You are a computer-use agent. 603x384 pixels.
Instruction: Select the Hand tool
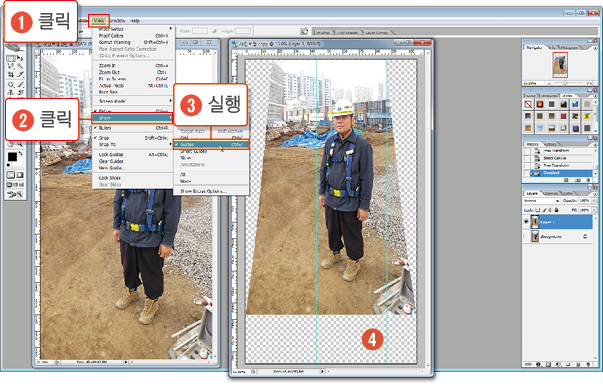click(x=10, y=144)
